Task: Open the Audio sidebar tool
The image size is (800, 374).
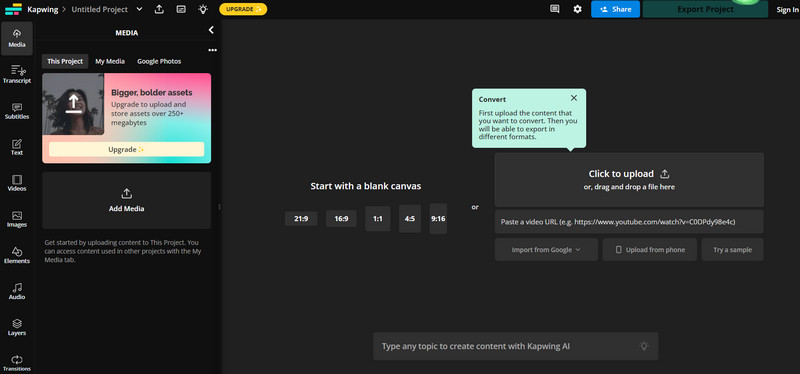Action: click(17, 291)
